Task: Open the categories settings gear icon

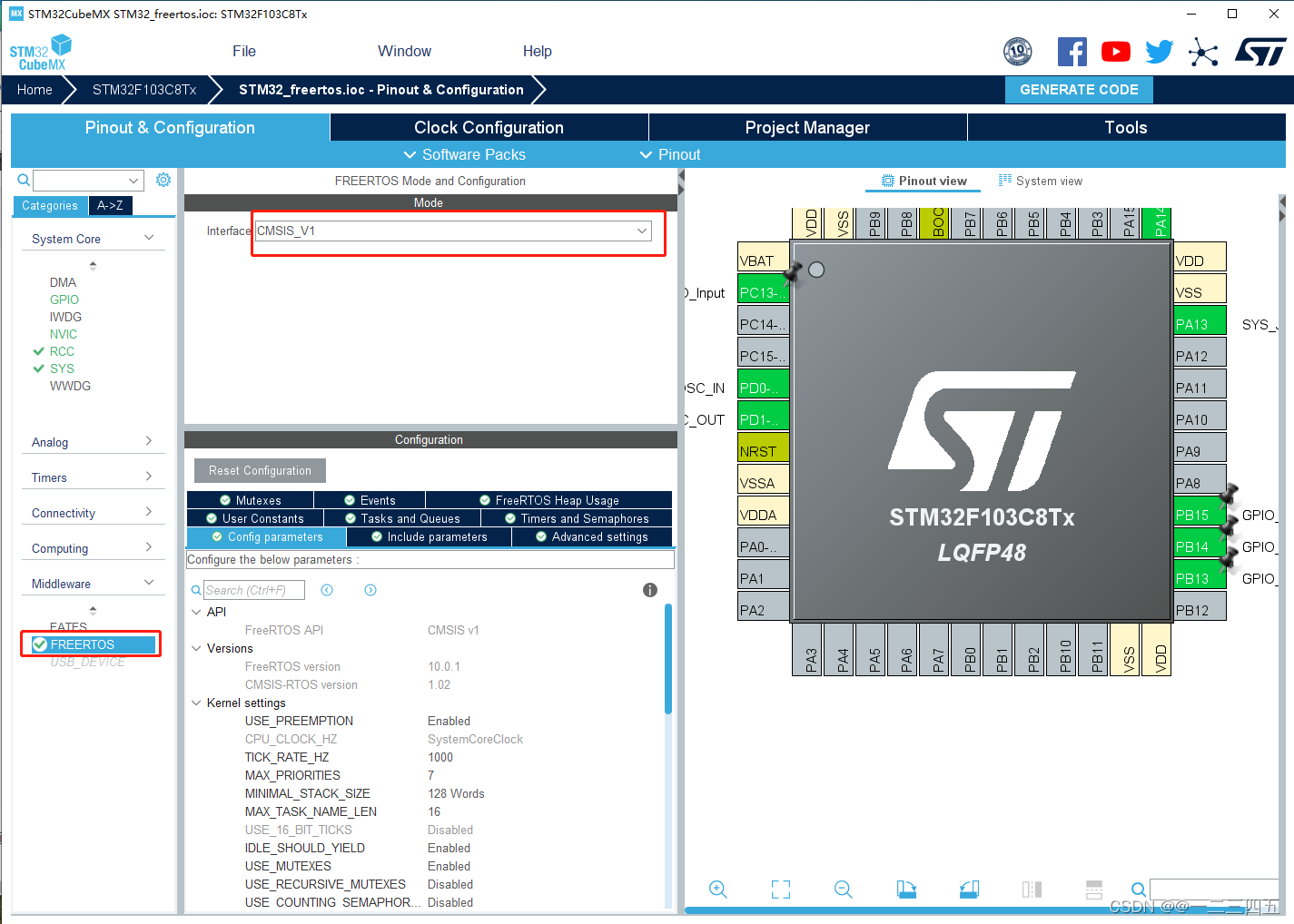Action: click(x=163, y=180)
